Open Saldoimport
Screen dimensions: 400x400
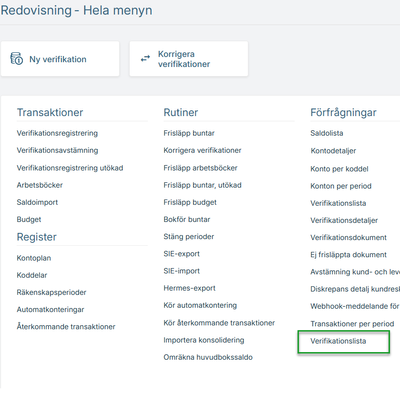[x=37, y=202]
